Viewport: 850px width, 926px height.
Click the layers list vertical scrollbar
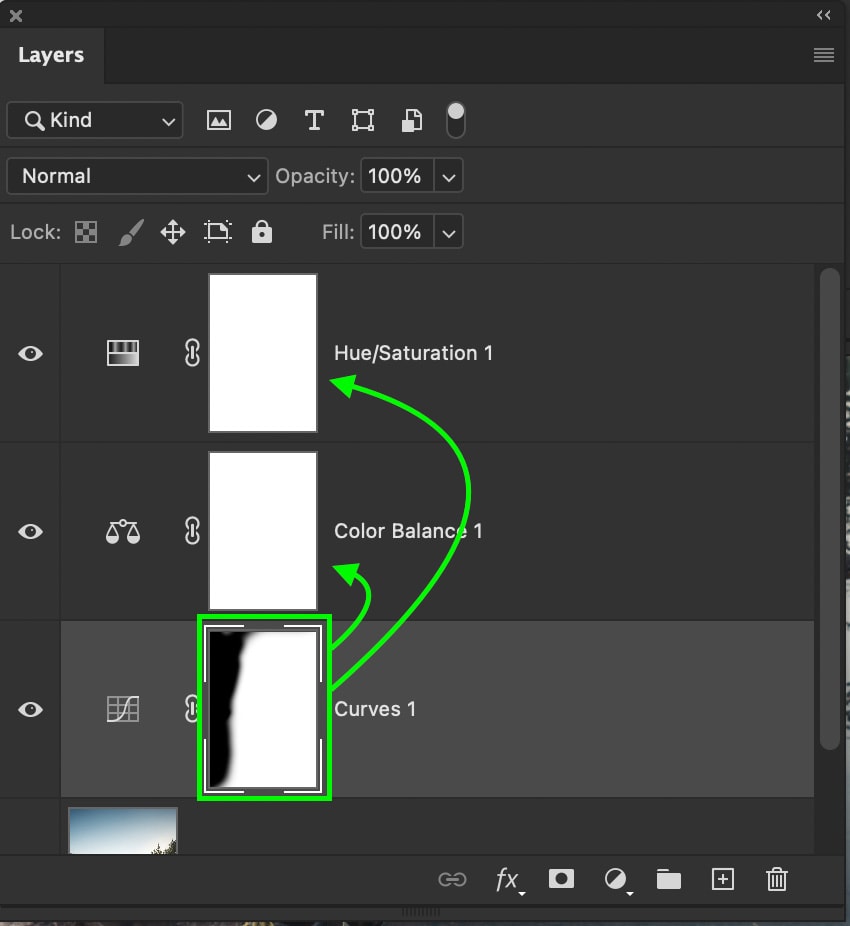830,509
